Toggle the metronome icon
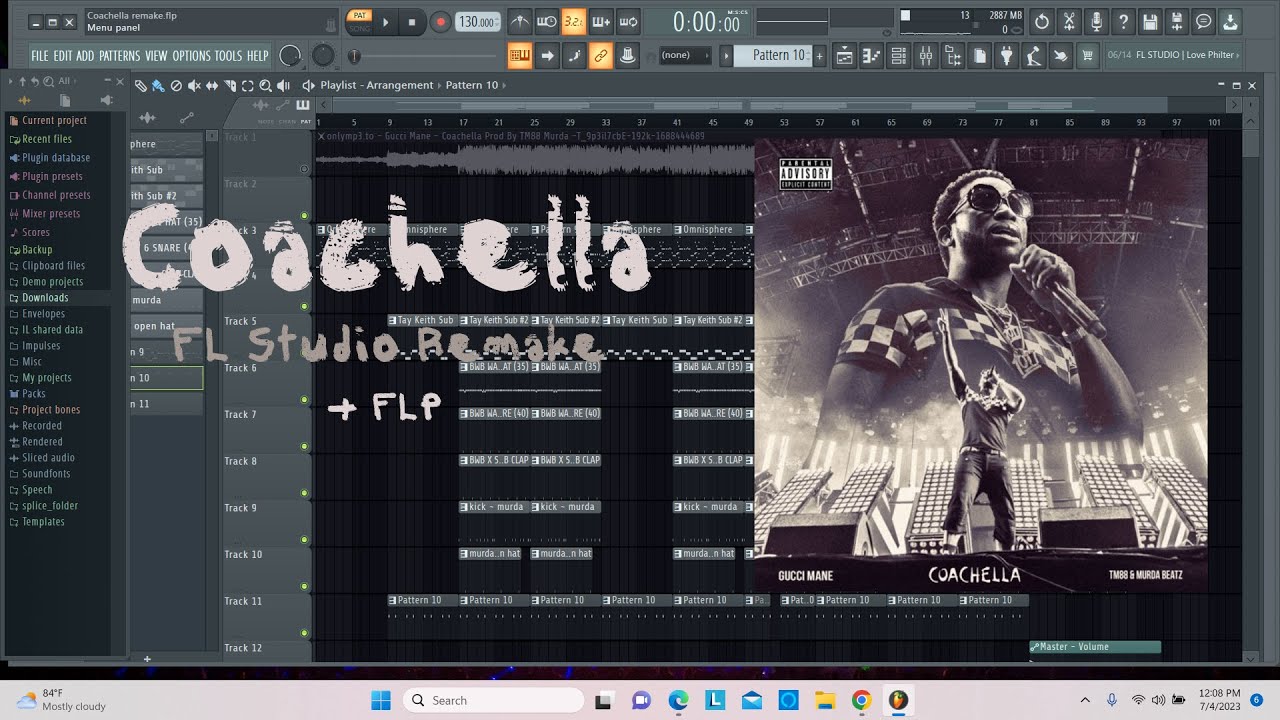1280x720 pixels. 519,21
